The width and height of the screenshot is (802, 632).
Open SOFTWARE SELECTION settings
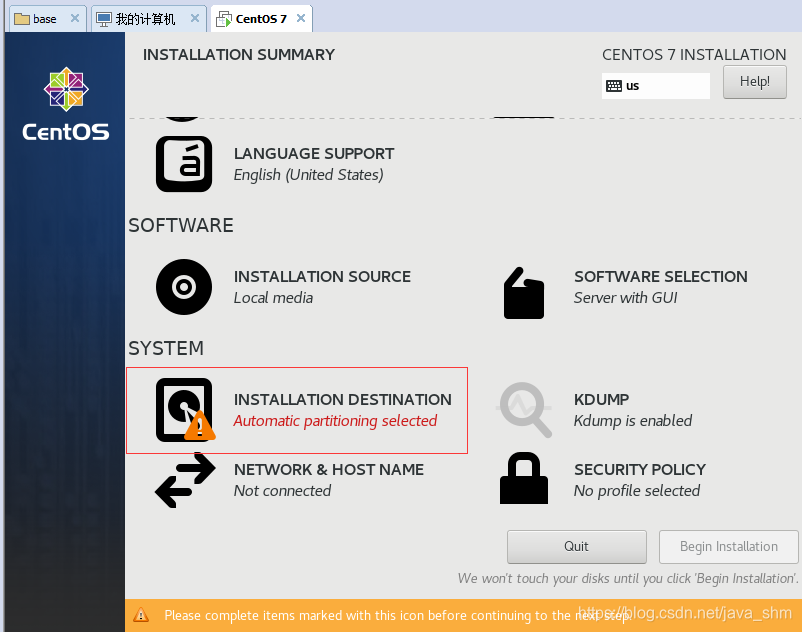[624, 292]
